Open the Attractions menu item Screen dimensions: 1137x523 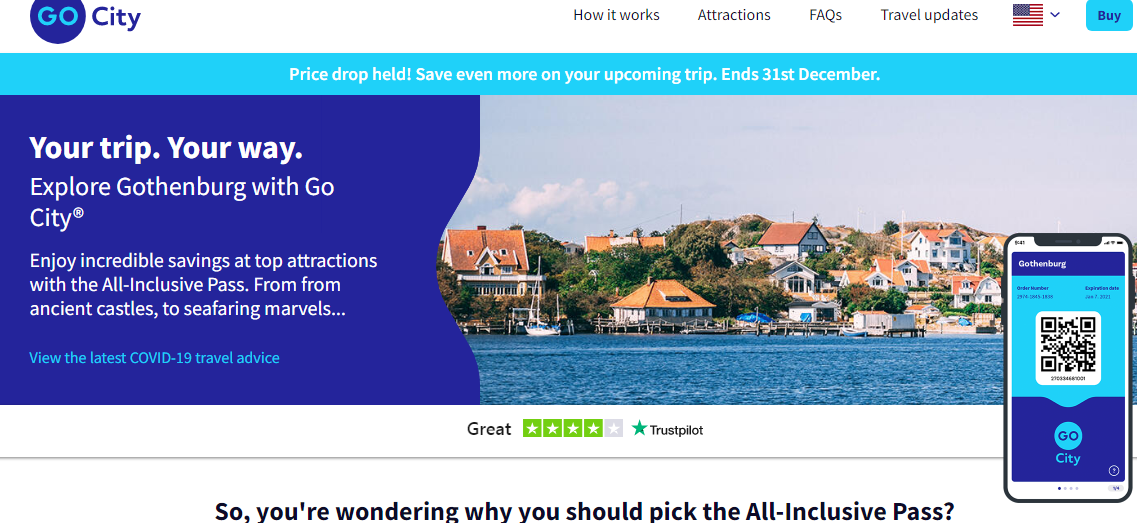coord(734,15)
